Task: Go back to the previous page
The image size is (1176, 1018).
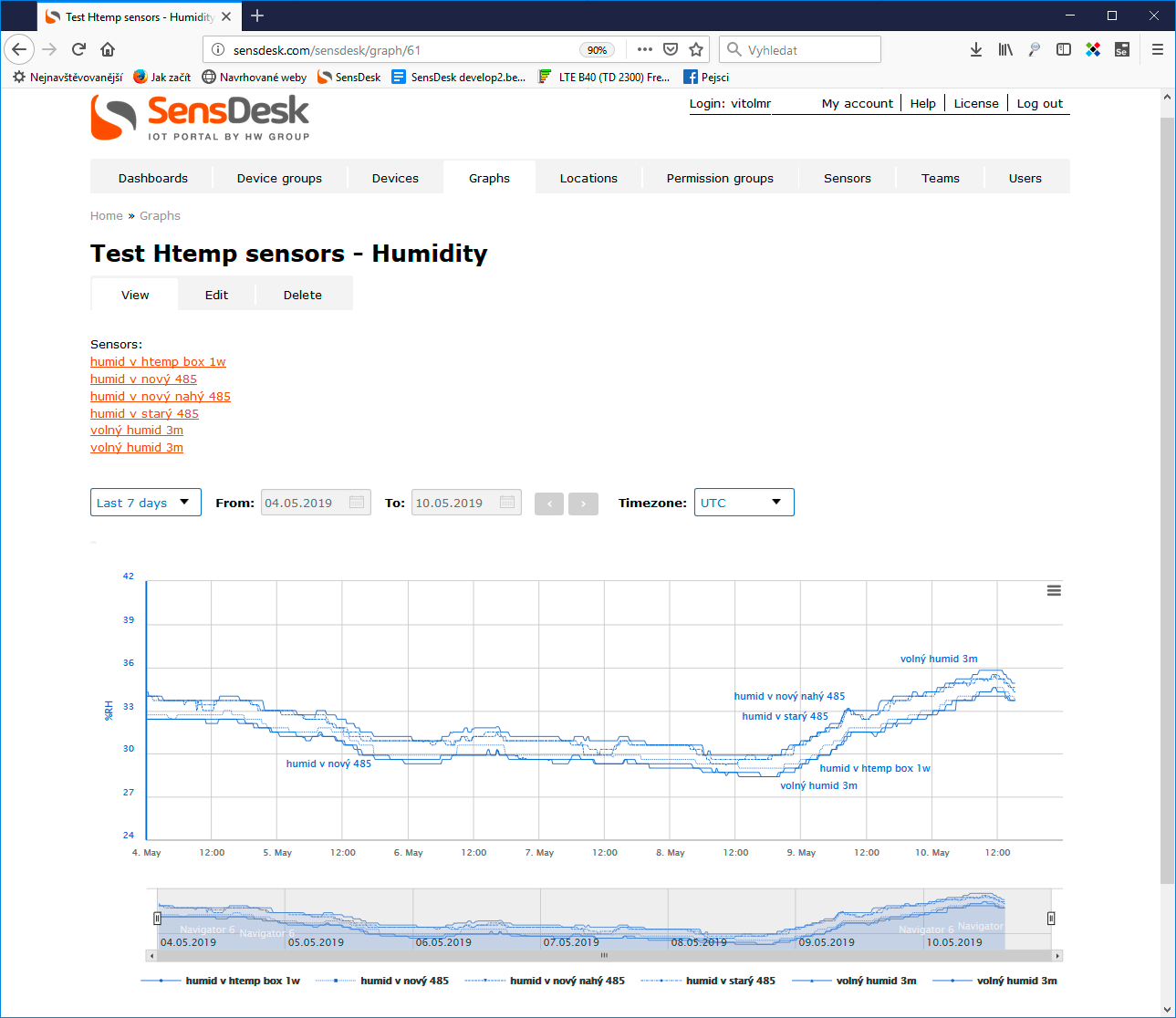Action: [x=19, y=49]
